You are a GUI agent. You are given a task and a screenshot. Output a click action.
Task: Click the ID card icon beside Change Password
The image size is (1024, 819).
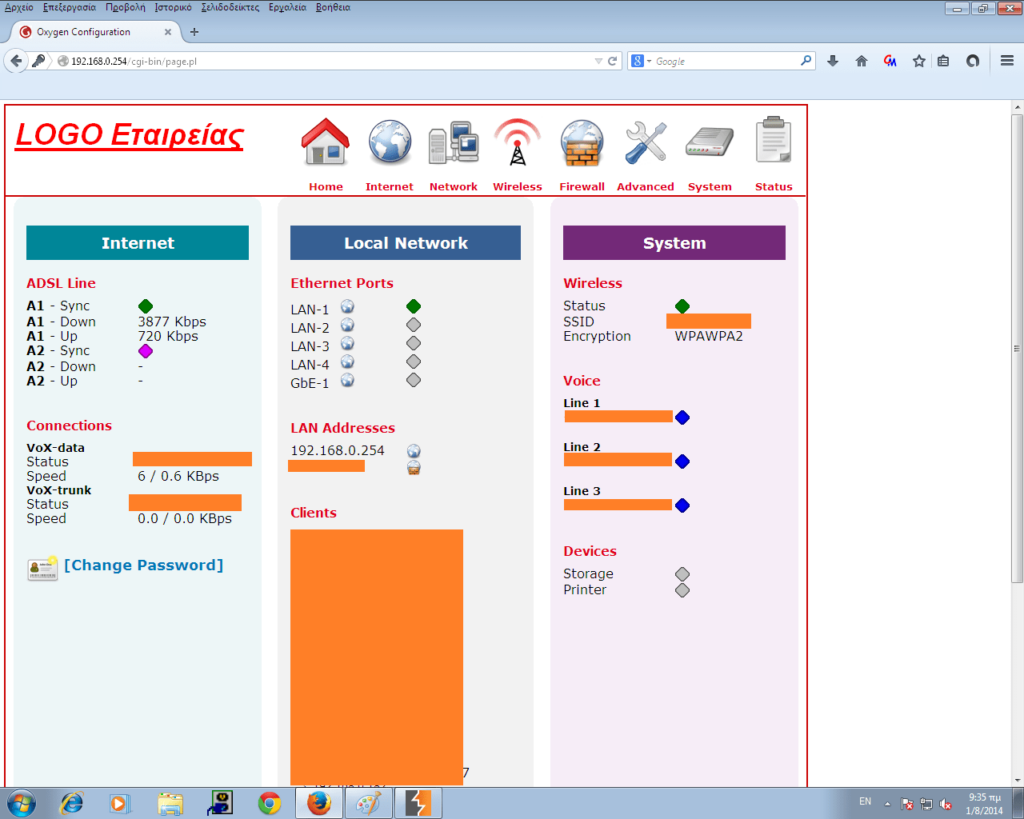coord(42,568)
